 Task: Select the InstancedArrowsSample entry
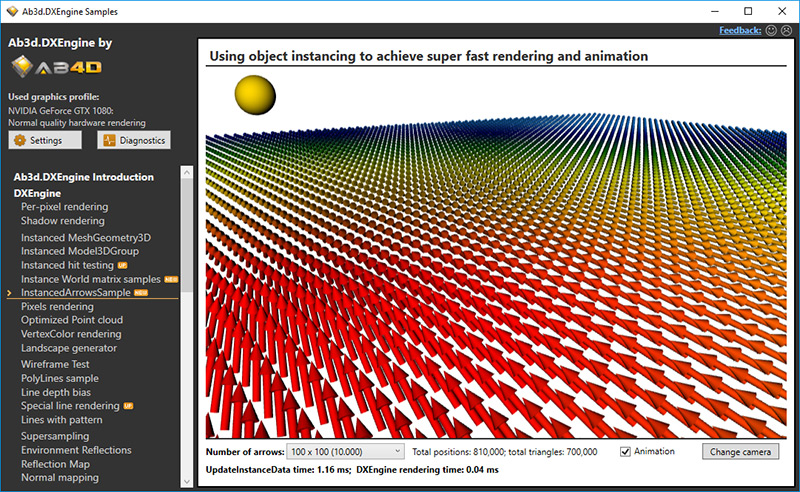[x=76, y=292]
